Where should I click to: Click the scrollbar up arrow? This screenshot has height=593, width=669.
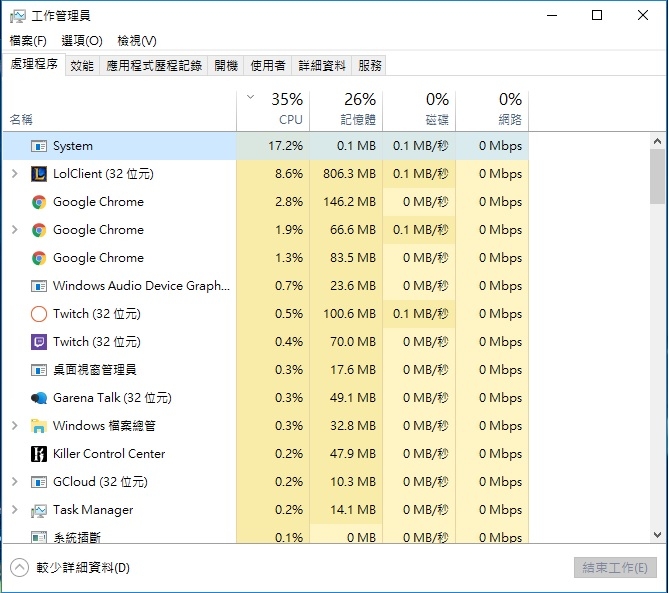pos(657,141)
